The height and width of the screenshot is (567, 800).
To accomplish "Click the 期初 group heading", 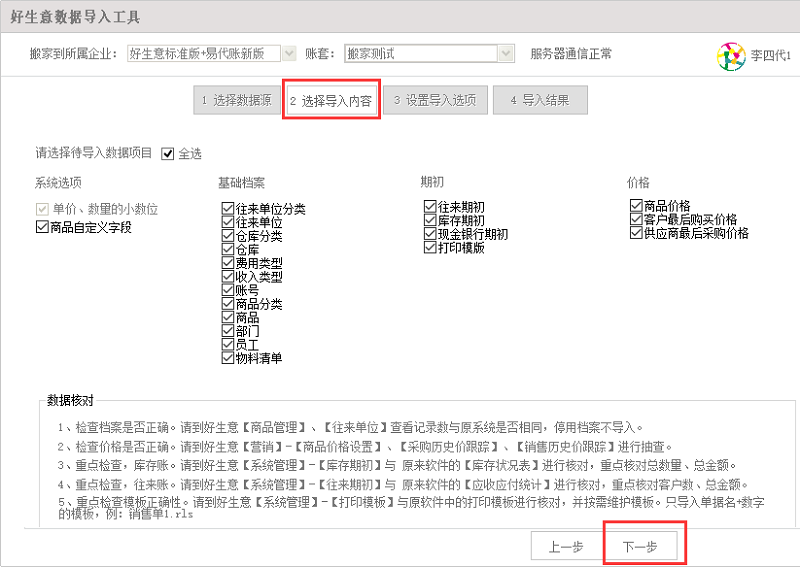I will (432, 181).
